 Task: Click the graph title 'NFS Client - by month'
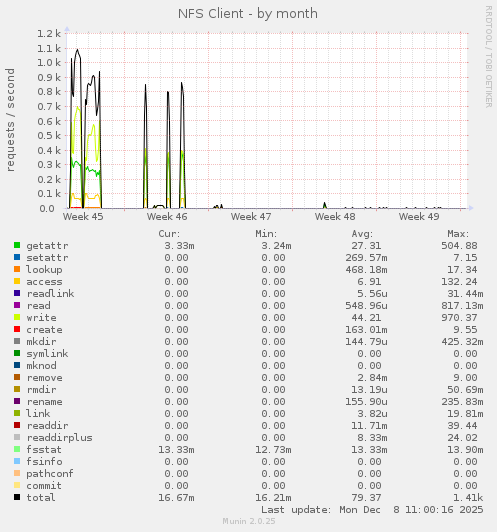tap(248, 14)
